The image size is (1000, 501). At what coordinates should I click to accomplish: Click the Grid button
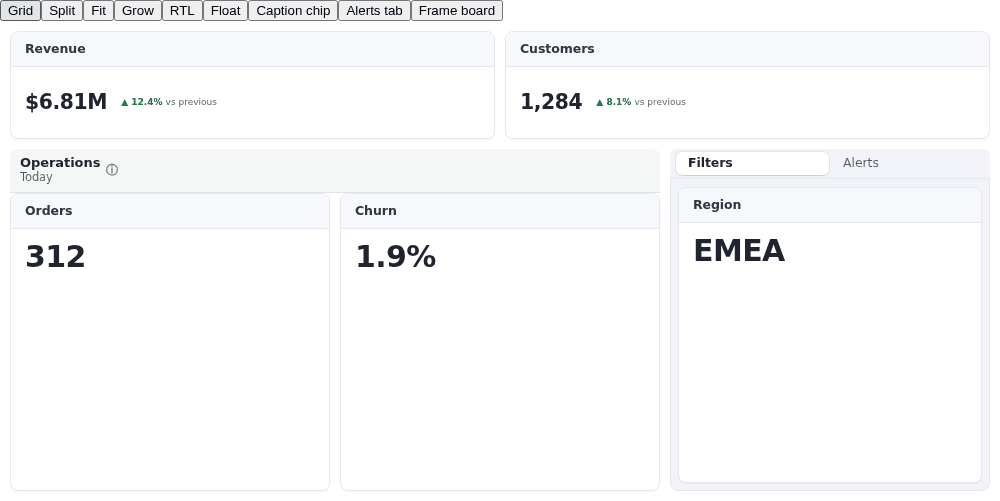(20, 11)
